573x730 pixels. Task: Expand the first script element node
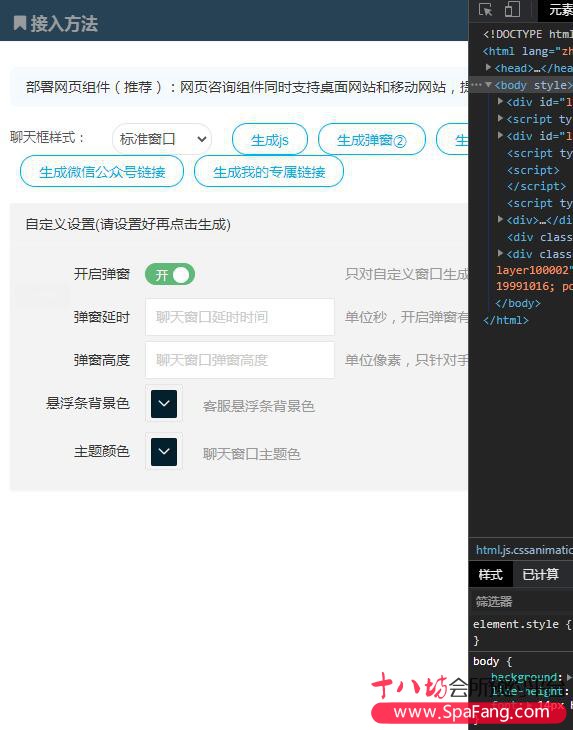500,119
